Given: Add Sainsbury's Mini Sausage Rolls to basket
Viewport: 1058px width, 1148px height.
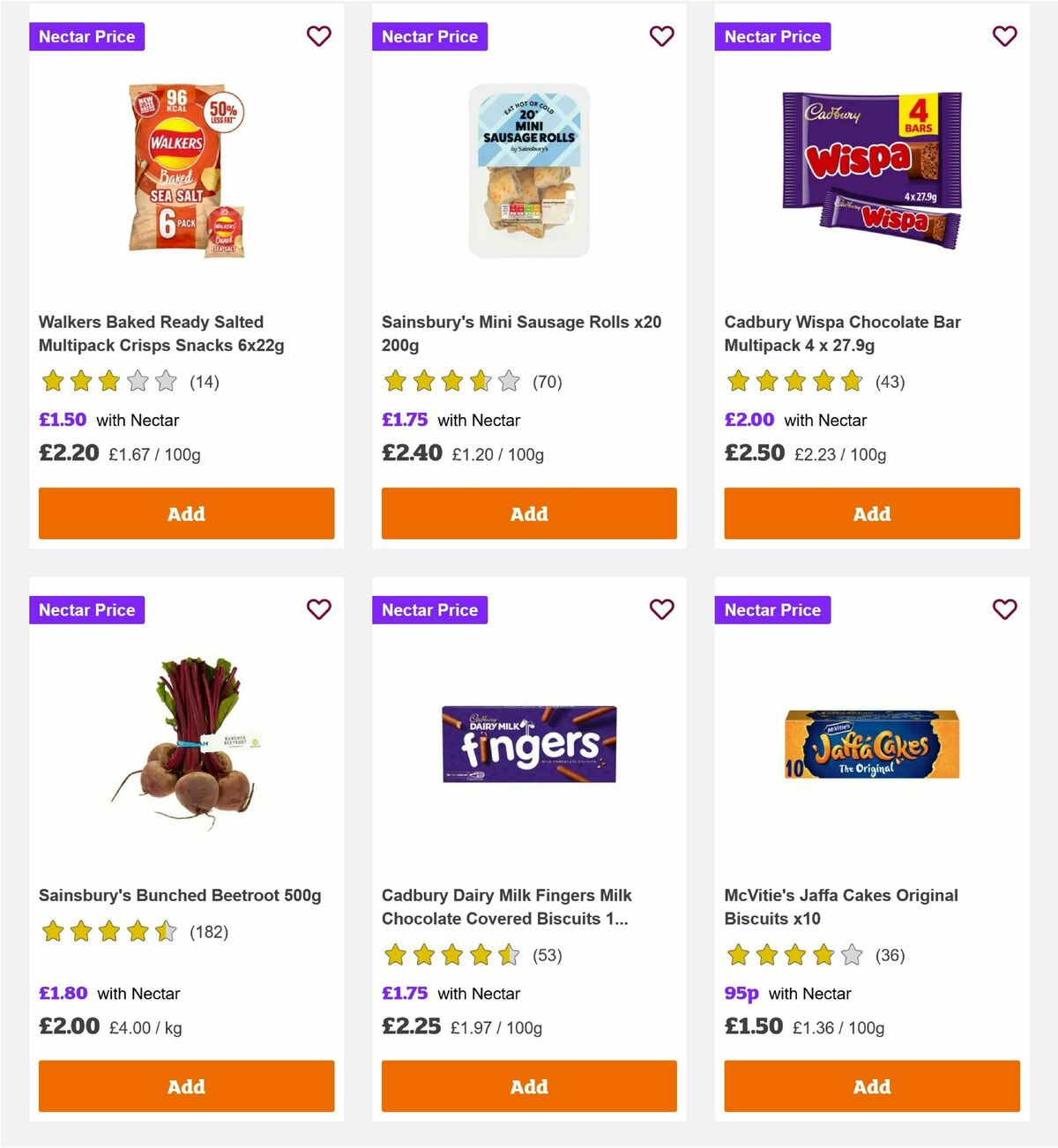Looking at the screenshot, I should click(529, 513).
